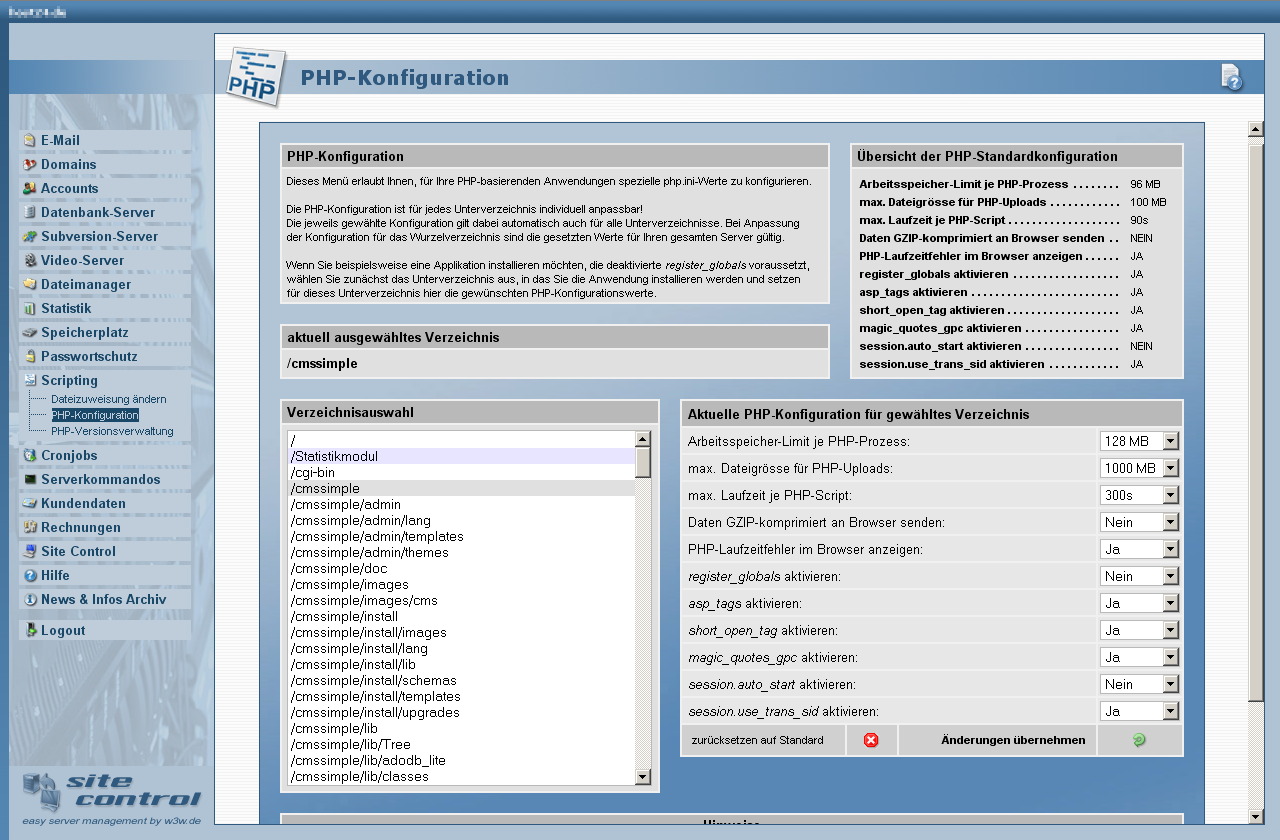Open the help document icon top right
Viewport: 1280px width, 840px height.
(1232, 77)
